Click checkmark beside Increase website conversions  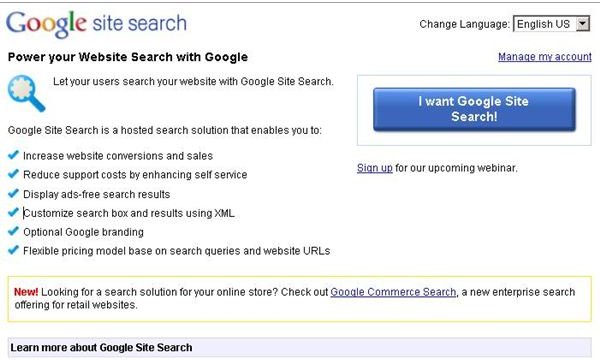pos(13,155)
